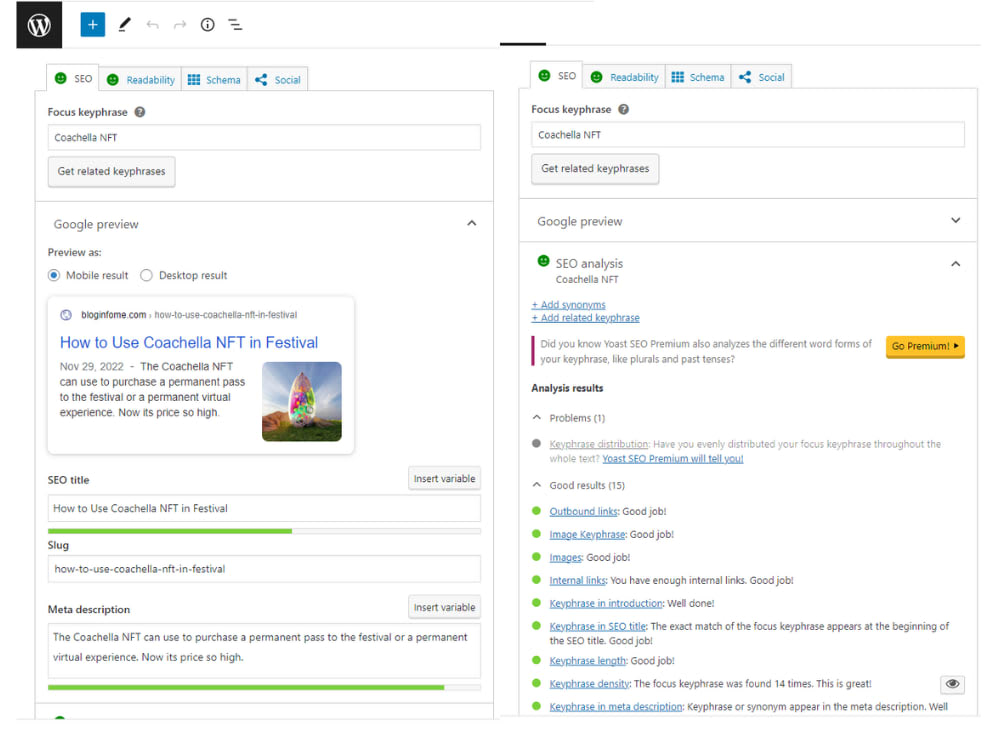The width and height of the screenshot is (1000, 750).
Task: Open the Keyphrase length link
Action: point(587,661)
